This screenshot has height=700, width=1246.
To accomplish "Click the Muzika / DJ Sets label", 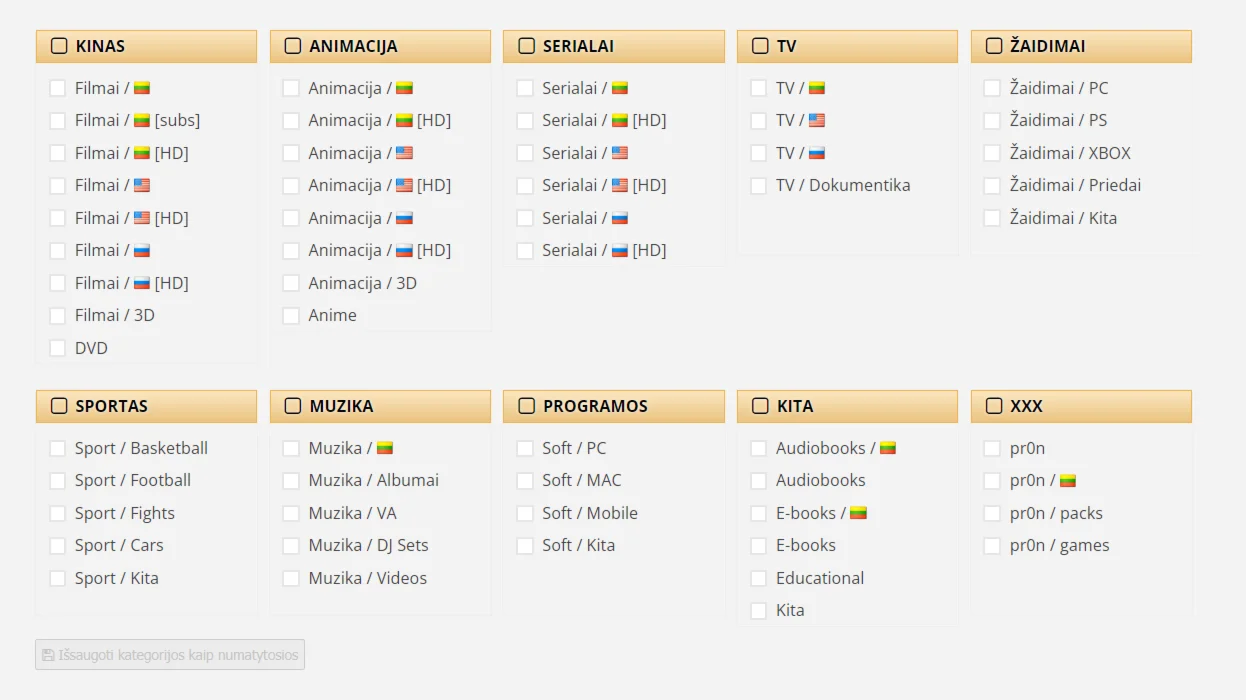I will (368, 545).
